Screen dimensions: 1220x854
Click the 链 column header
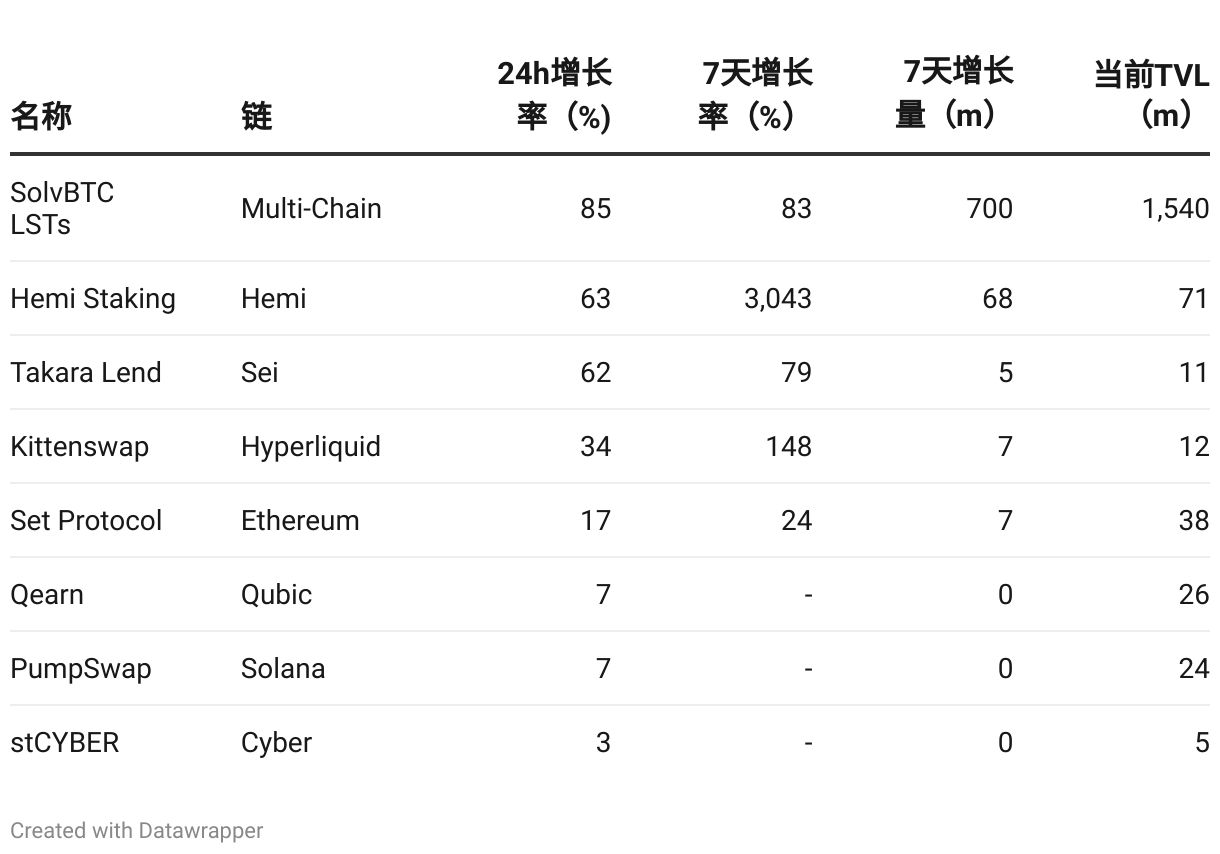pos(257,116)
